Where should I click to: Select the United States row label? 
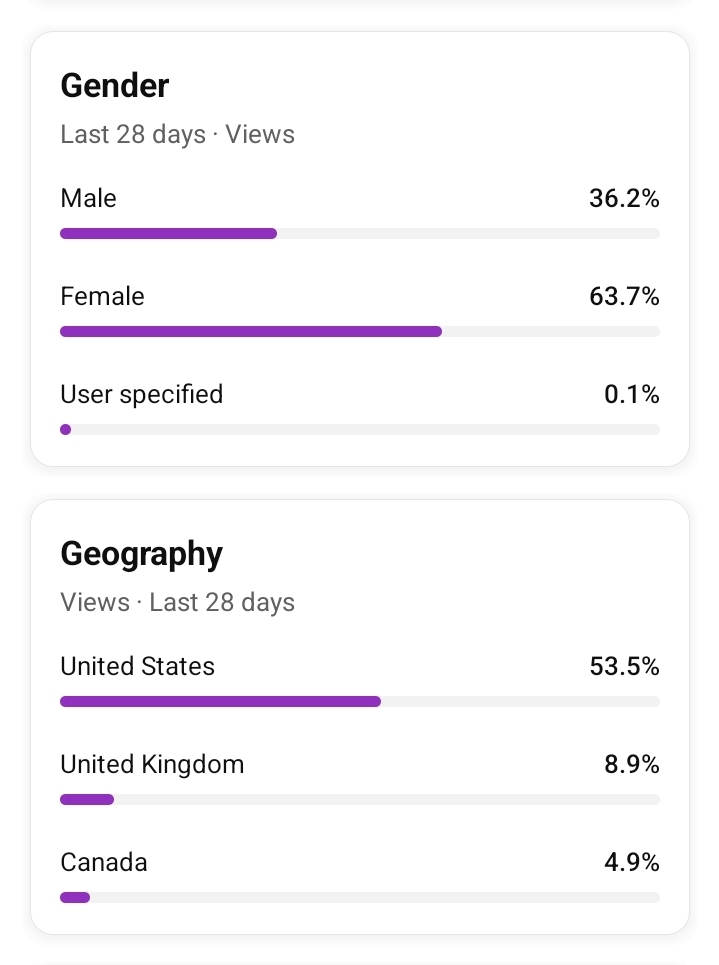pos(138,666)
